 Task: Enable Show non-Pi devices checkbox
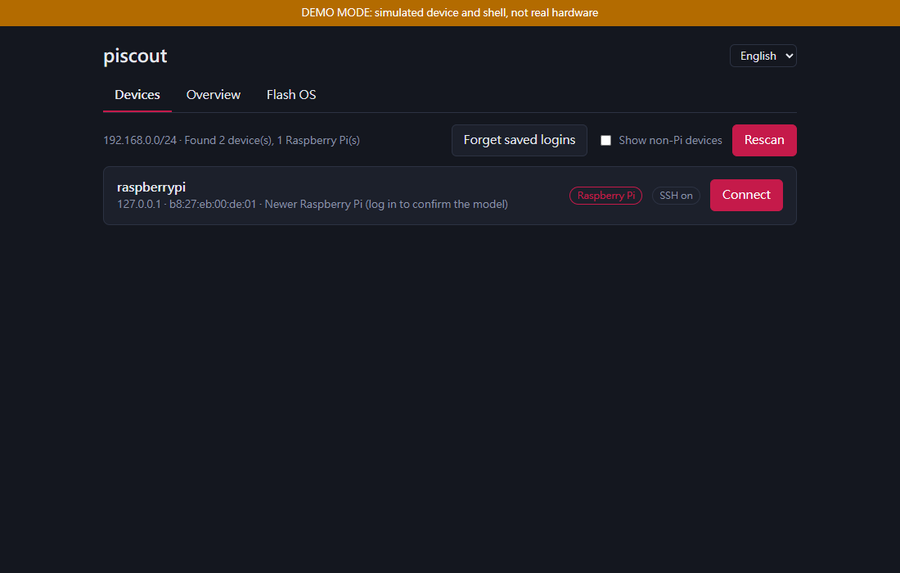[606, 140]
